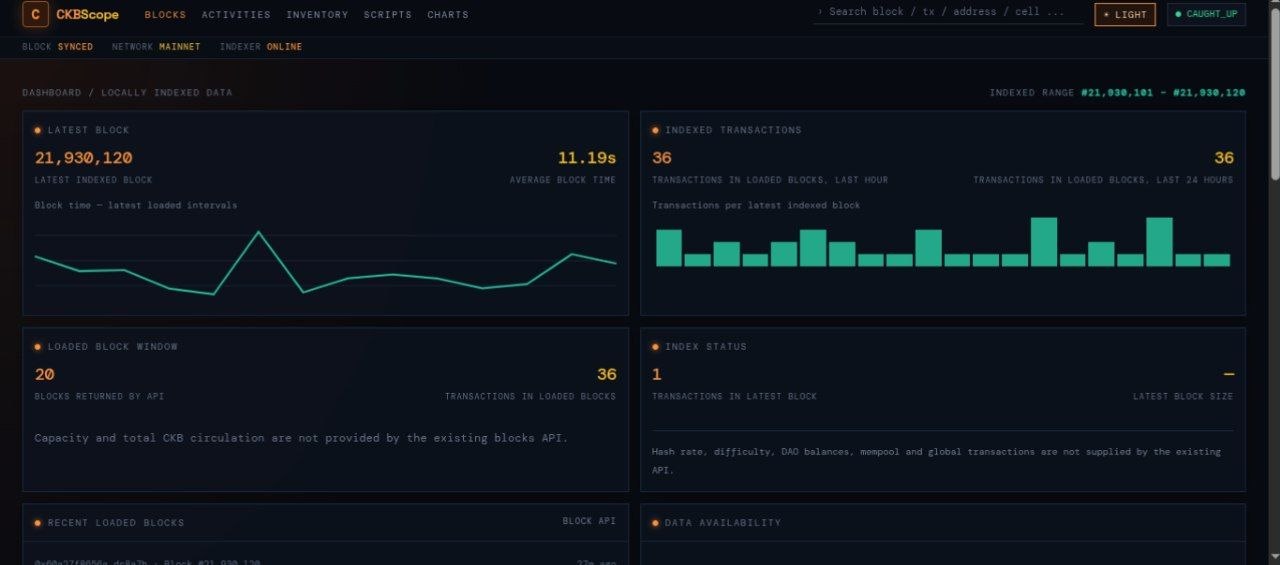Viewport: 1280px width, 565px height.
Task: Click the block search input field
Action: tap(948, 12)
